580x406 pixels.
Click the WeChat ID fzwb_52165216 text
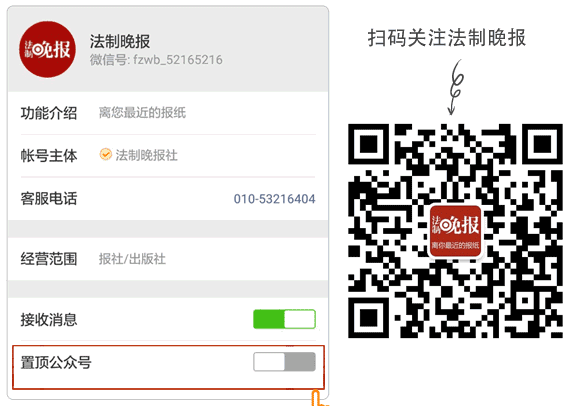(x=156, y=60)
